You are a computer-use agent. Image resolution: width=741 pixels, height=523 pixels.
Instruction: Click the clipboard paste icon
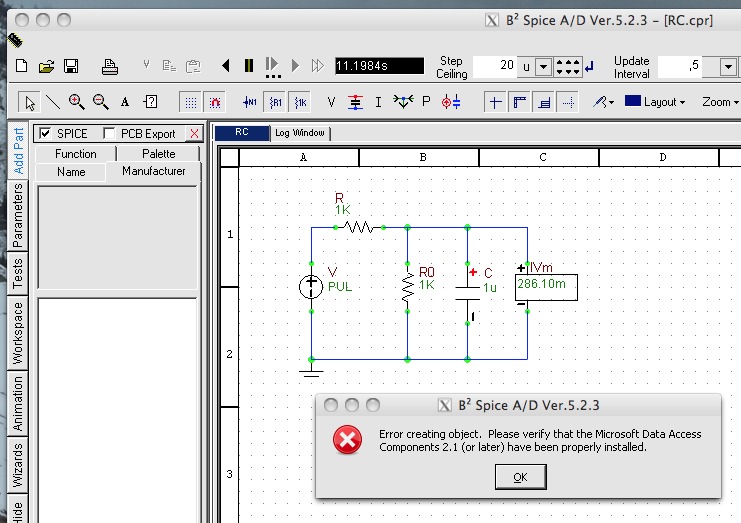pos(193,66)
